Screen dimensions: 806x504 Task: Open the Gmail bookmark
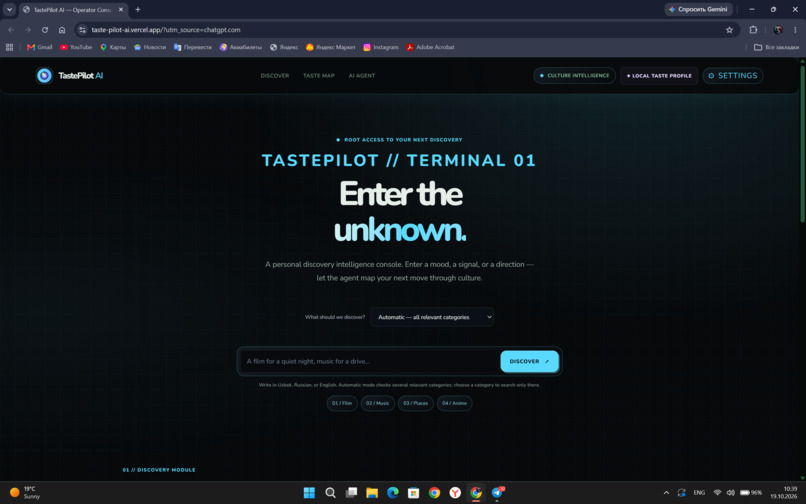click(x=40, y=47)
